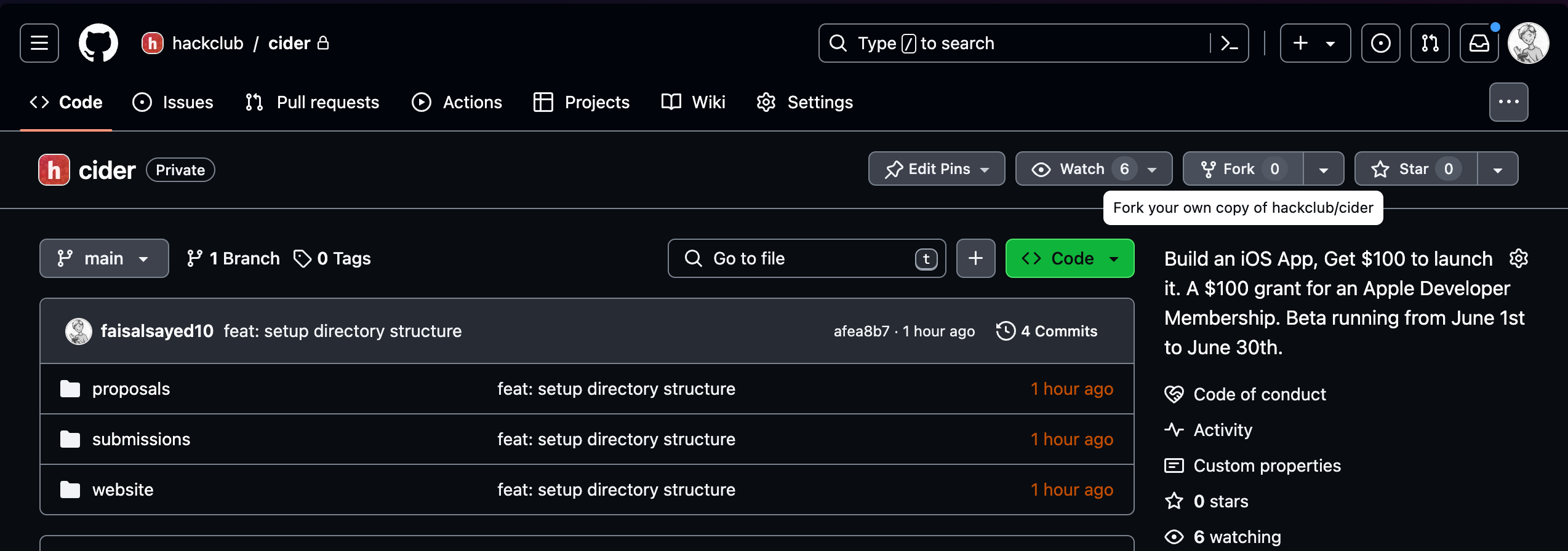Click the GitHub logo homepage icon
The width and height of the screenshot is (1568, 551).
click(98, 43)
